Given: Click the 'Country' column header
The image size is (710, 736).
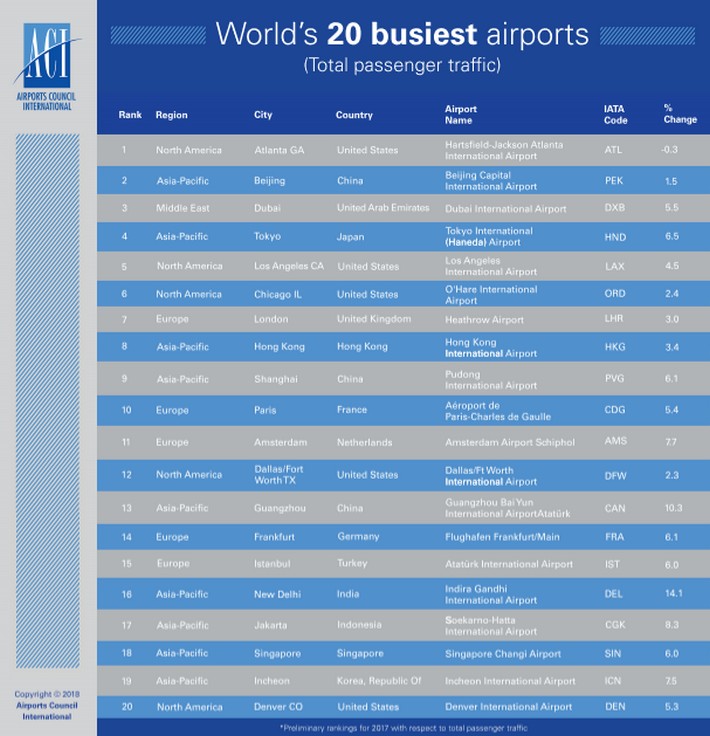Looking at the screenshot, I should tap(354, 115).
